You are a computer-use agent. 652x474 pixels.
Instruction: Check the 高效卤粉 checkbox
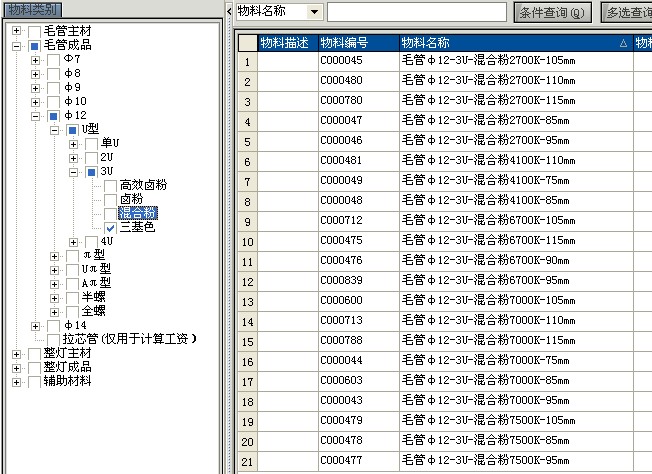coord(110,185)
